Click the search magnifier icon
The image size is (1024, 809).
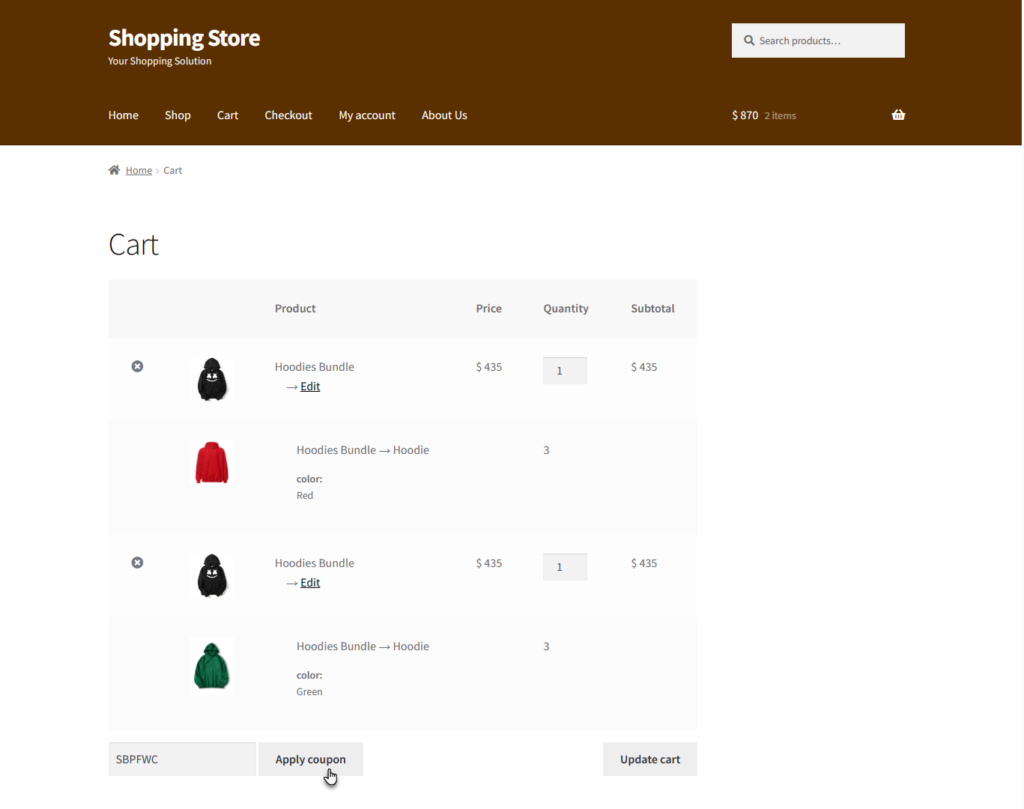click(x=749, y=40)
